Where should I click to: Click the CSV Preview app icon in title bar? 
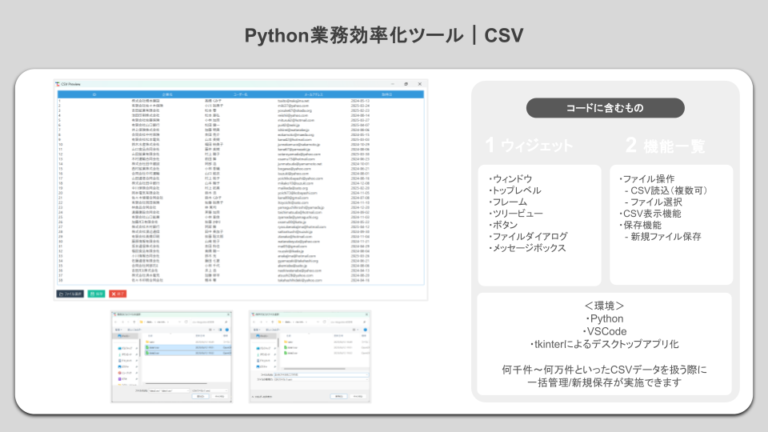[58, 84]
